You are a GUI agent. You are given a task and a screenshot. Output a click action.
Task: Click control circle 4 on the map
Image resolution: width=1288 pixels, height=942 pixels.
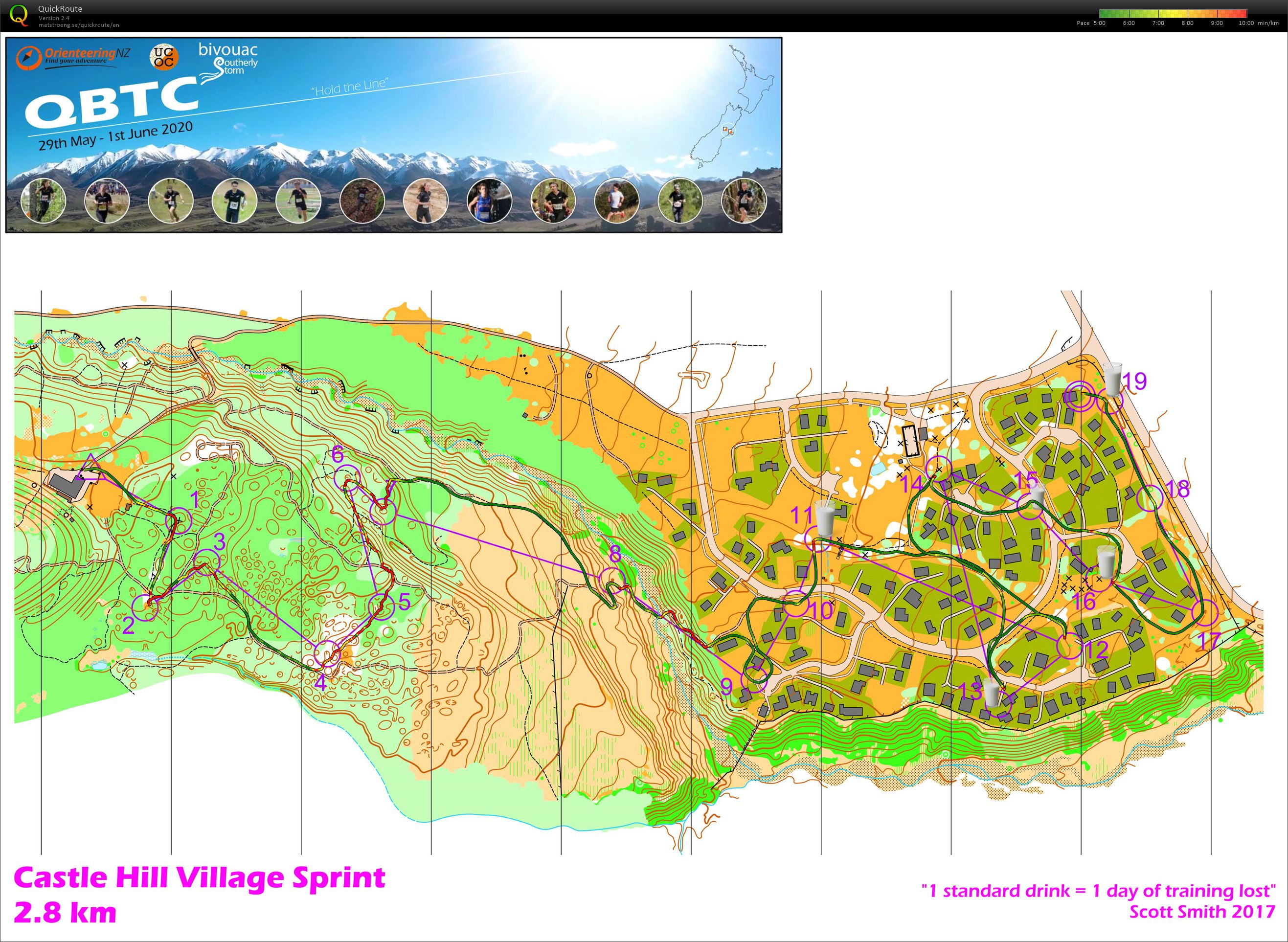(x=328, y=653)
